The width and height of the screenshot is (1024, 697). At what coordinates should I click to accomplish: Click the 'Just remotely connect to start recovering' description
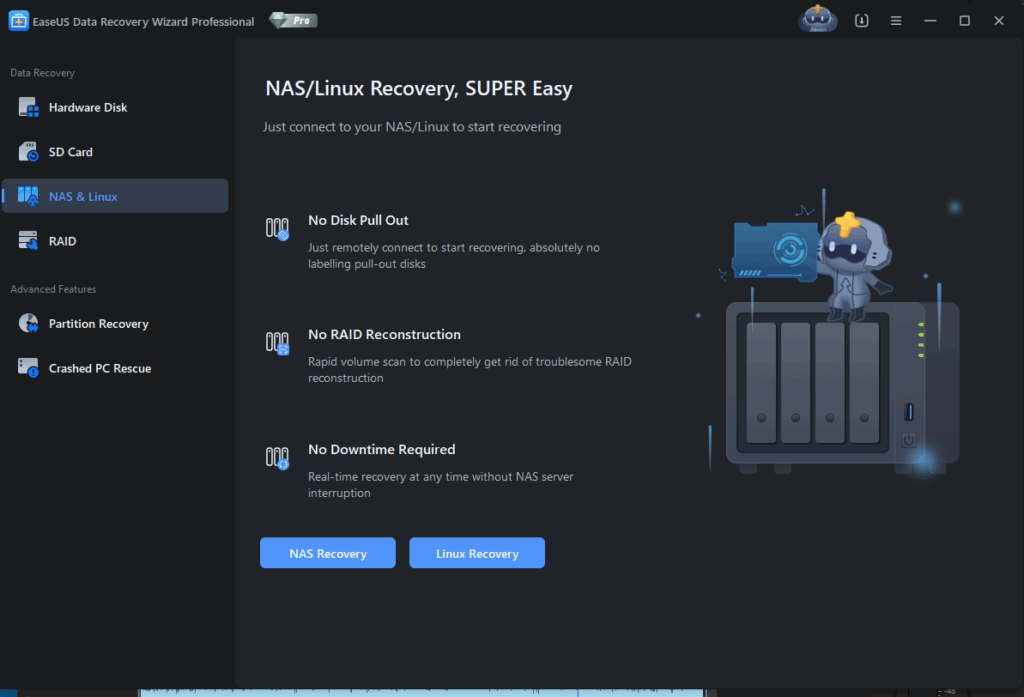click(454, 255)
